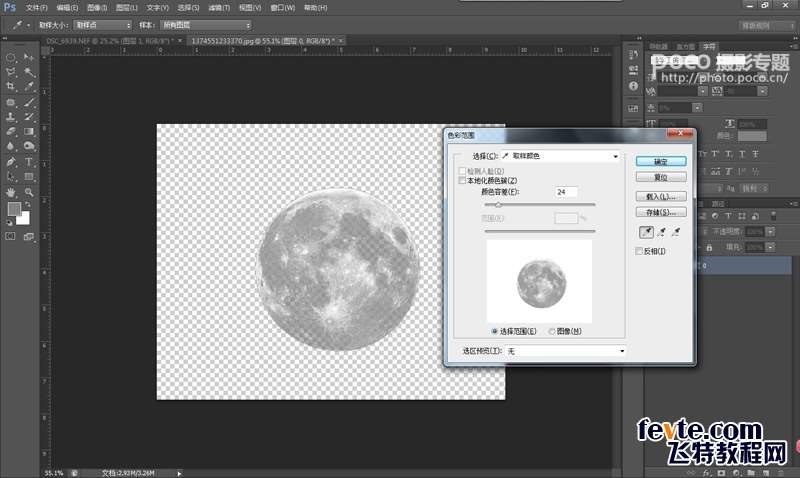Image resolution: width=800 pixels, height=478 pixels.
Task: Open the 文件(F) menu
Action: click(36, 8)
